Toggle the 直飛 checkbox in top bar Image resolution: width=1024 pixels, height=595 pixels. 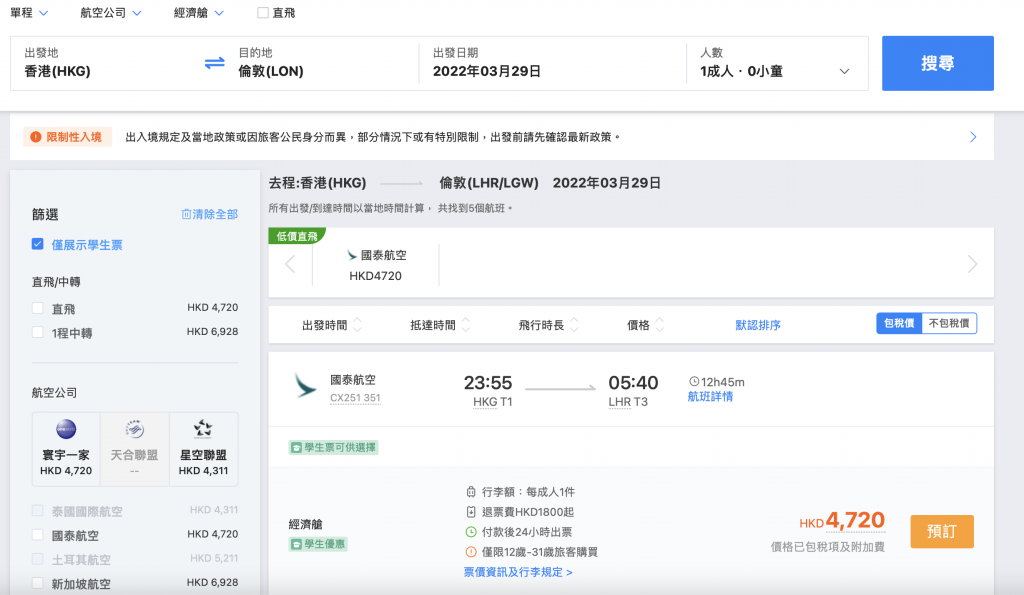263,13
